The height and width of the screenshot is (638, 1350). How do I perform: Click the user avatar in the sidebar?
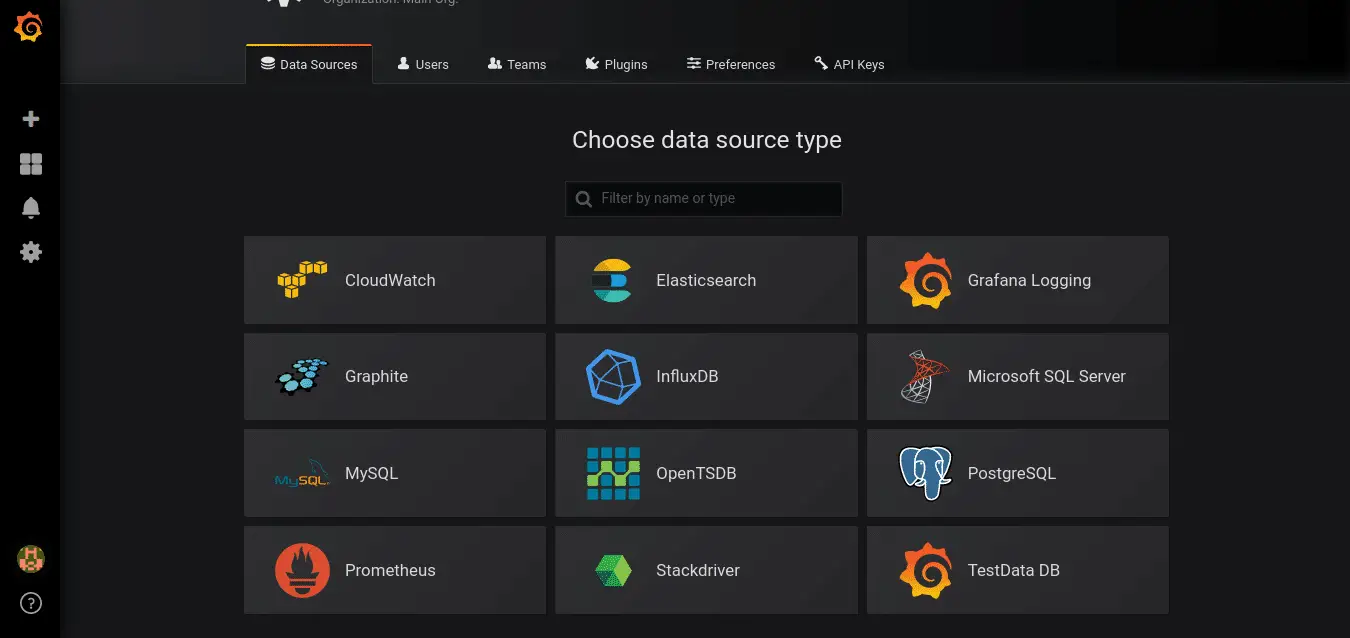(30, 559)
